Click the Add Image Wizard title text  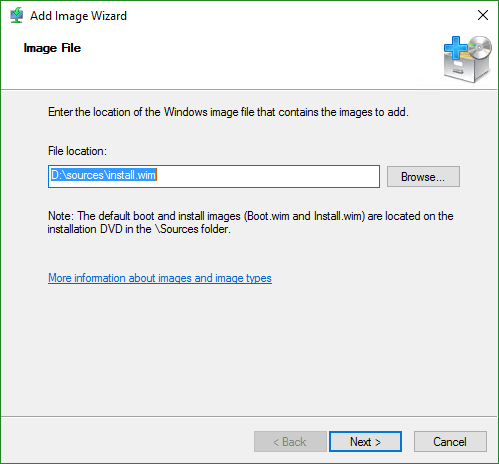click(78, 16)
